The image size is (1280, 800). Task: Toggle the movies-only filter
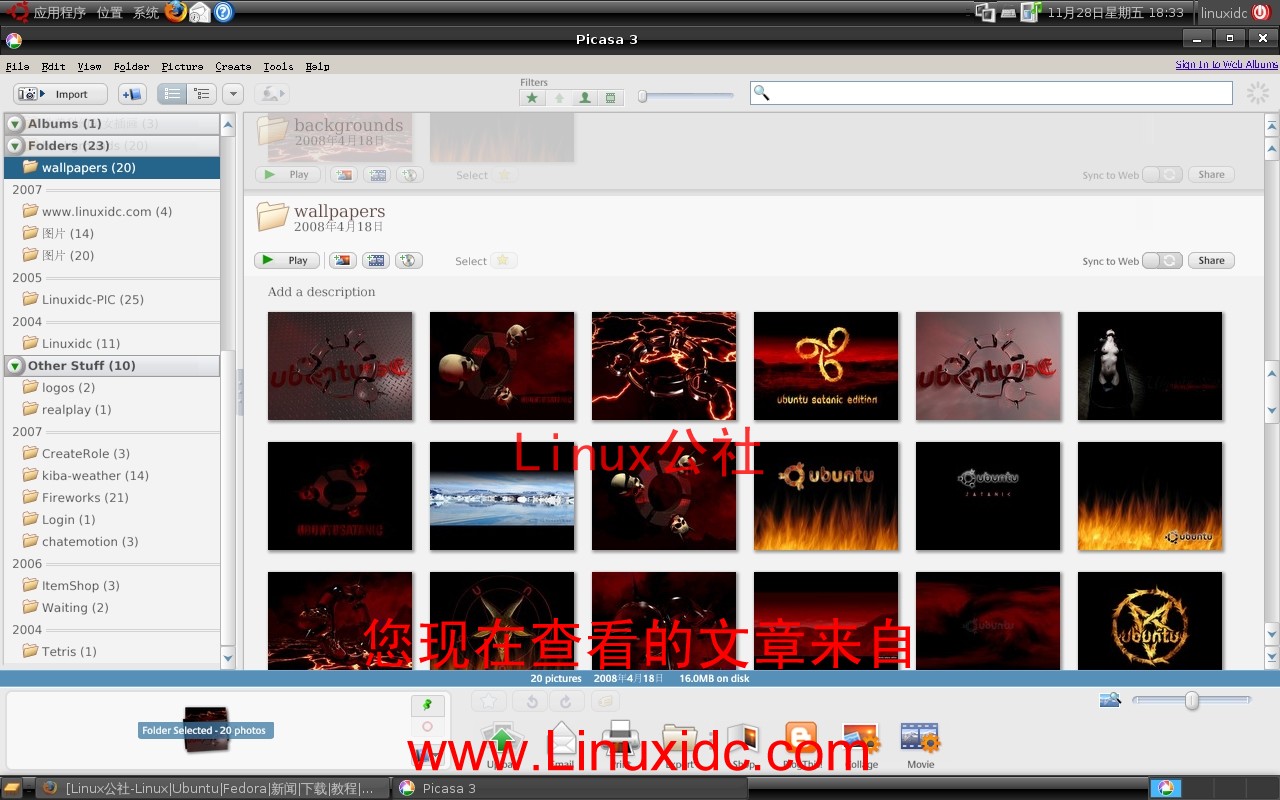(609, 97)
